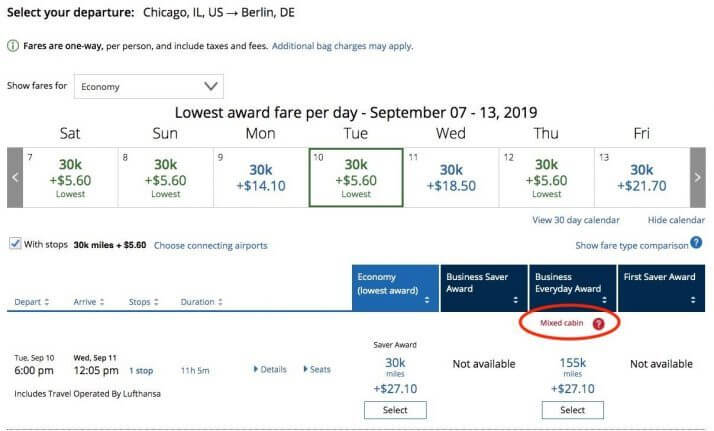The width and height of the screenshot is (714, 431).
Task: Open the Additional bag charges link
Action: click(342, 46)
